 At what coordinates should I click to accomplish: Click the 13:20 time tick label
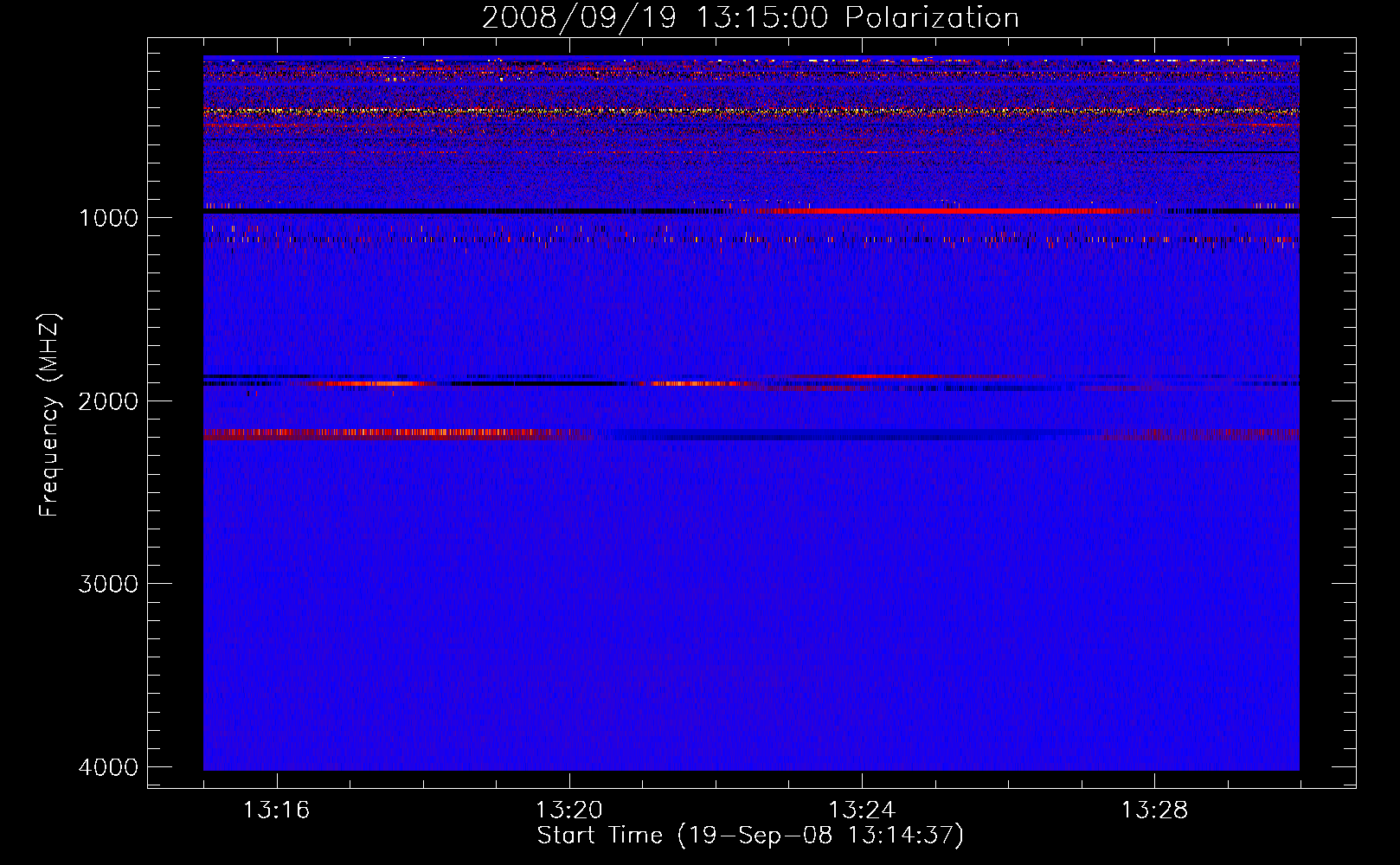pyautogui.click(x=568, y=811)
